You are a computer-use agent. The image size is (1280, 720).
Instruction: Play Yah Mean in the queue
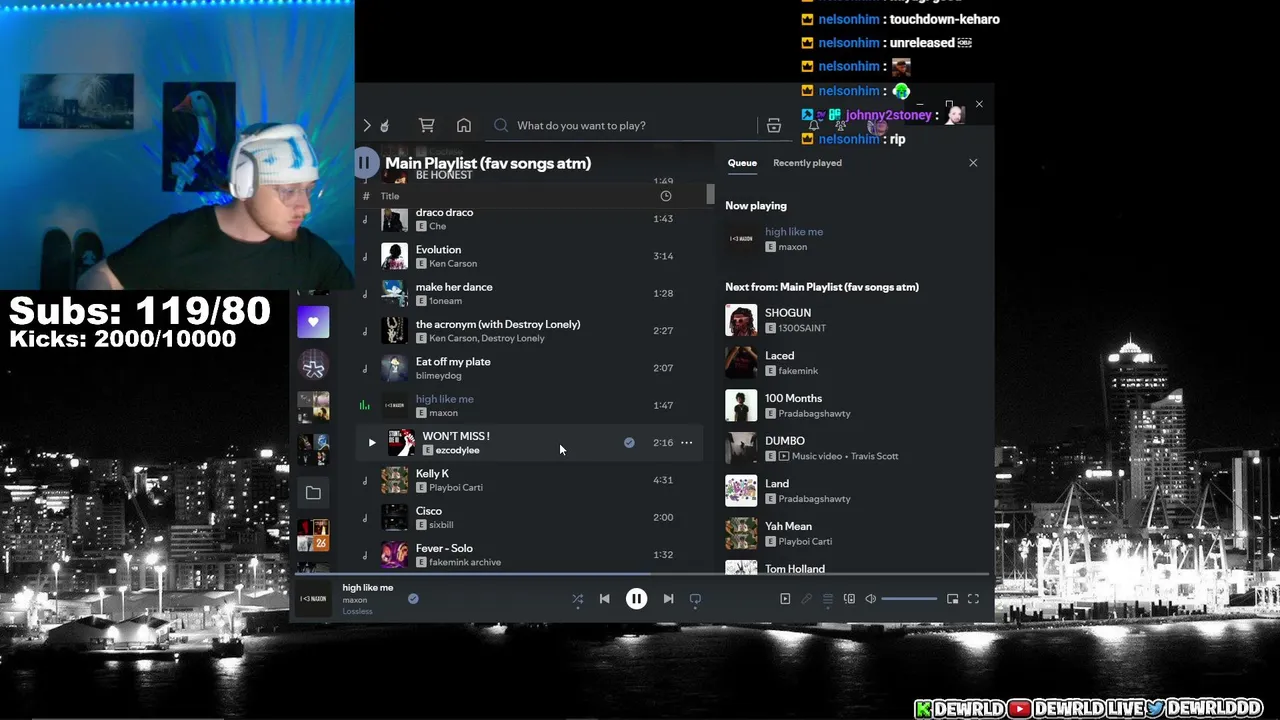pos(855,533)
